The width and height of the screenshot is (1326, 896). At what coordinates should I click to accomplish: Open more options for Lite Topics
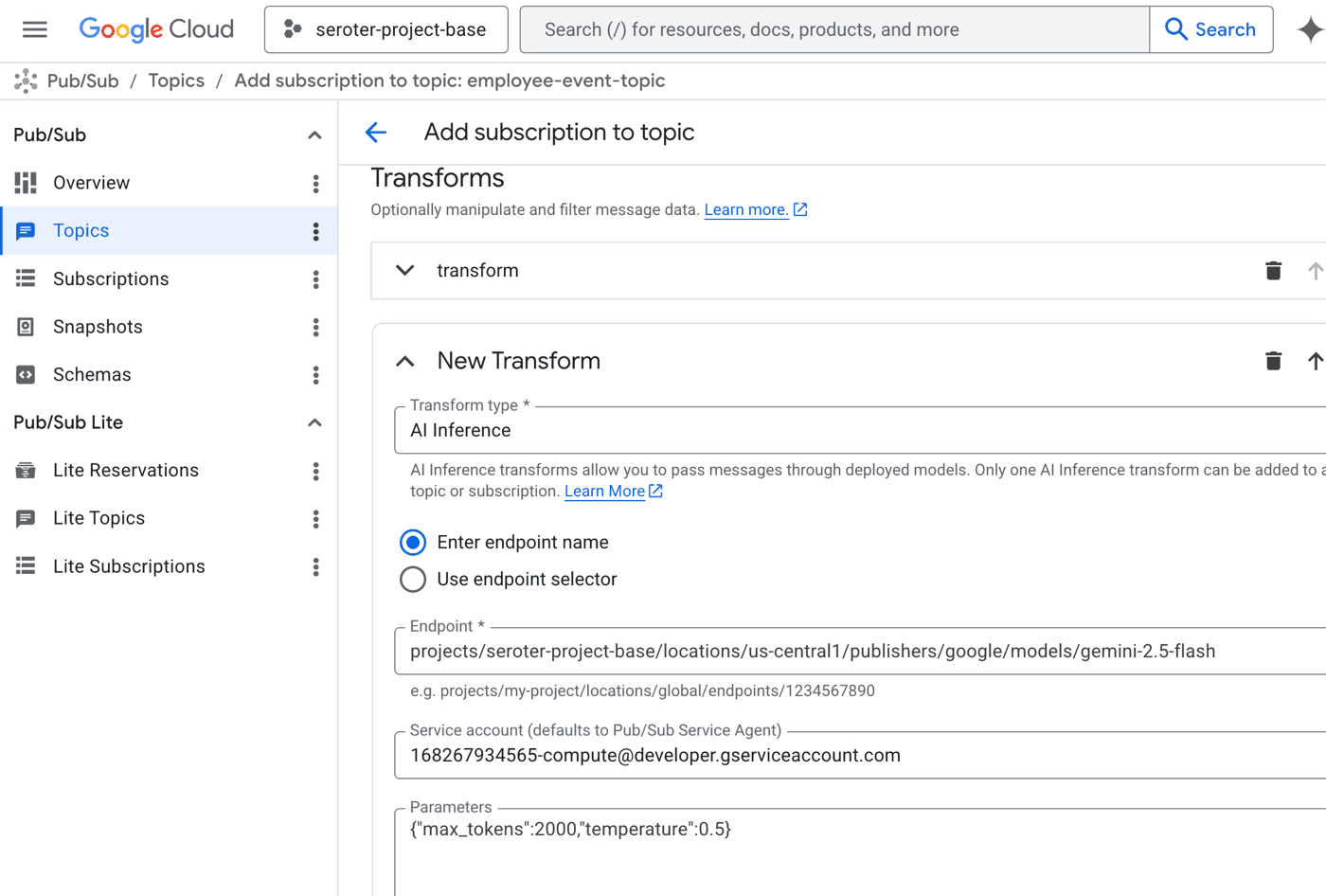pyautogui.click(x=316, y=519)
